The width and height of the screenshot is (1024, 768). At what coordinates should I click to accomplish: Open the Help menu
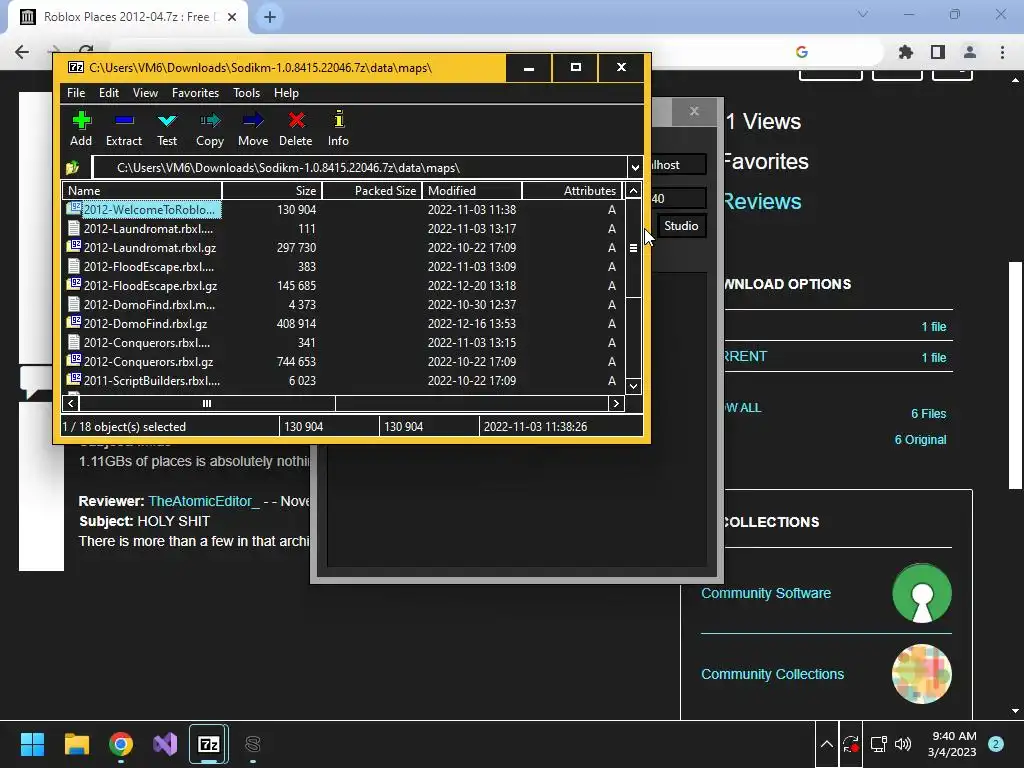[286, 93]
